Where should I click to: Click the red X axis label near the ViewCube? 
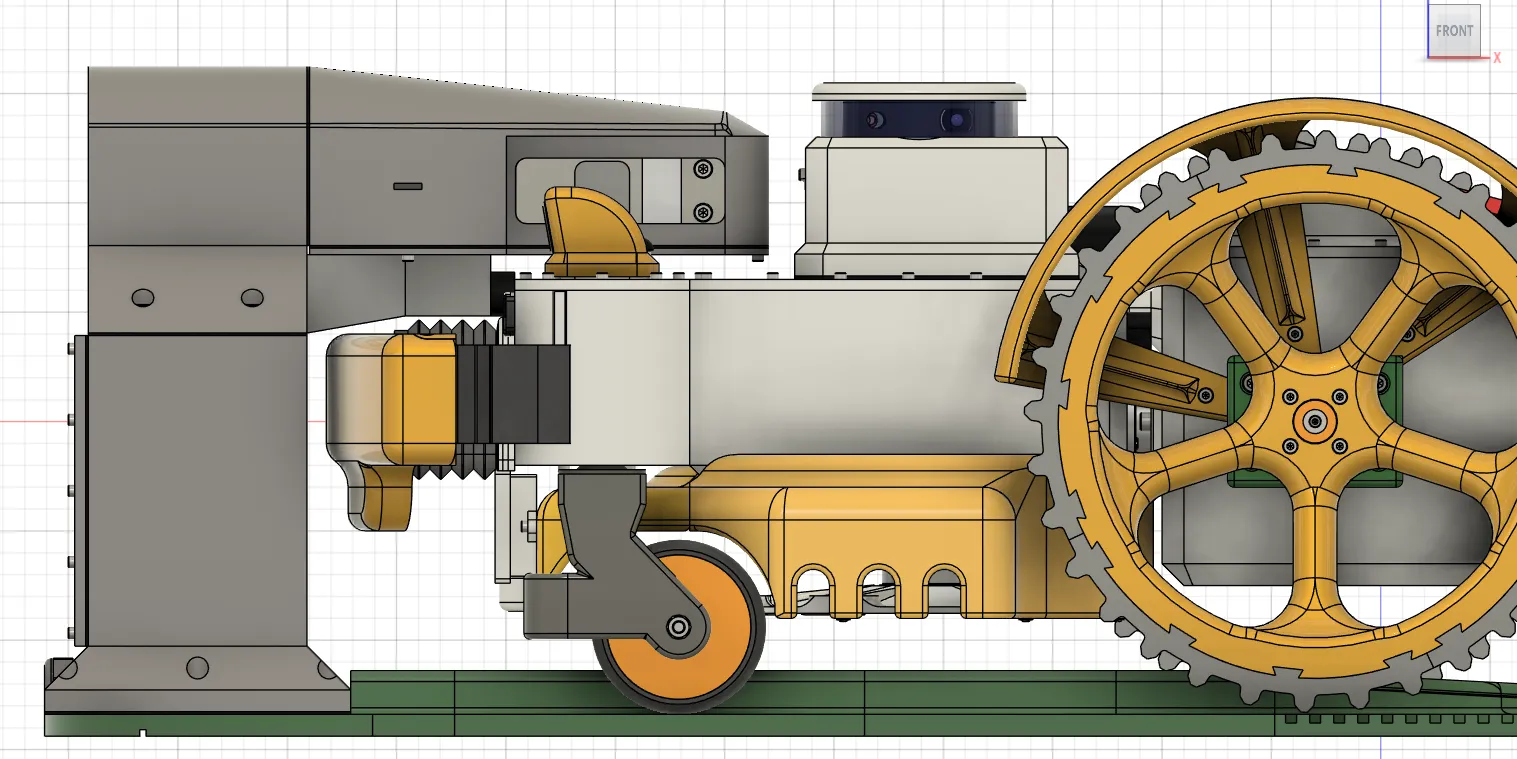(x=1497, y=59)
